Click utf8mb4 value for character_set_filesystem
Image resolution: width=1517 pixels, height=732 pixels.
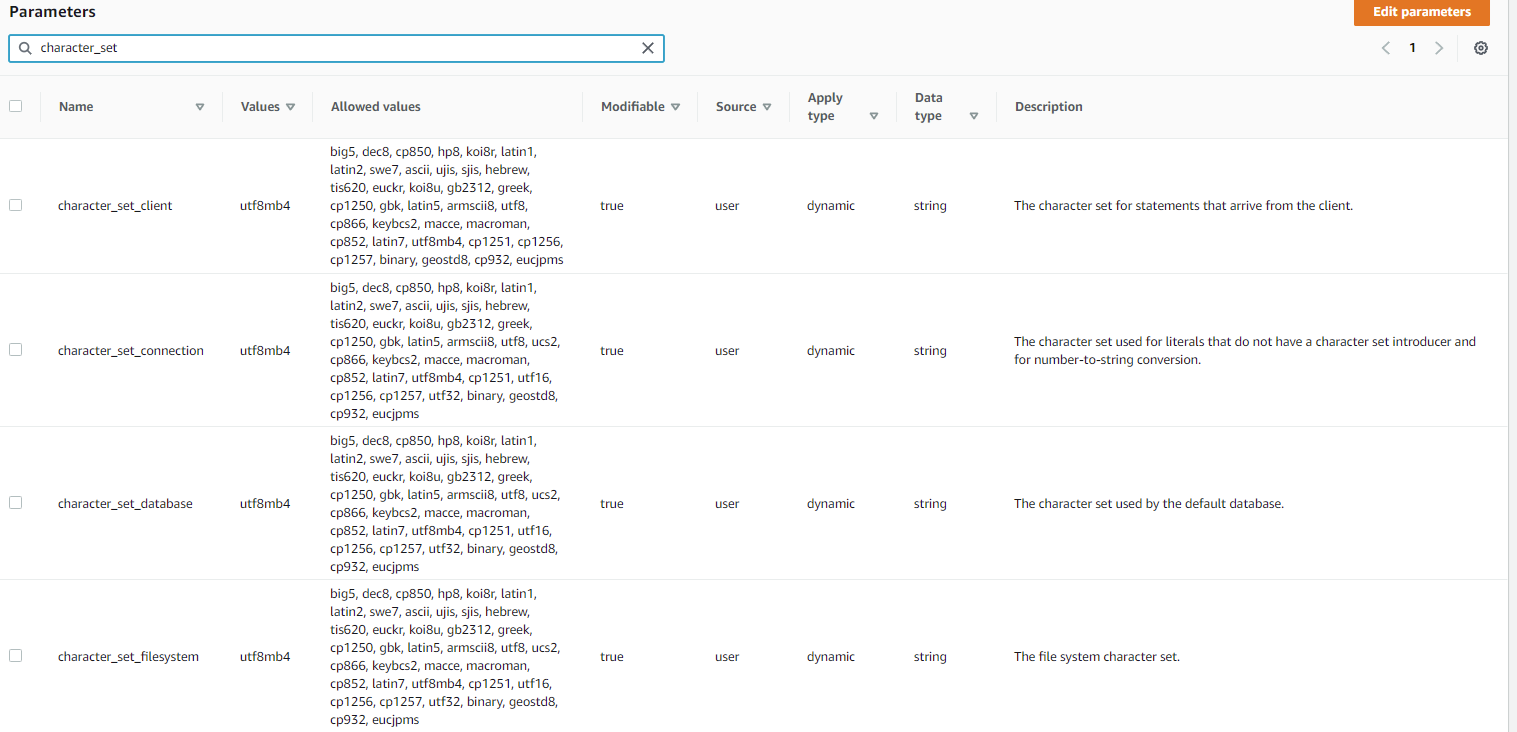pos(265,657)
